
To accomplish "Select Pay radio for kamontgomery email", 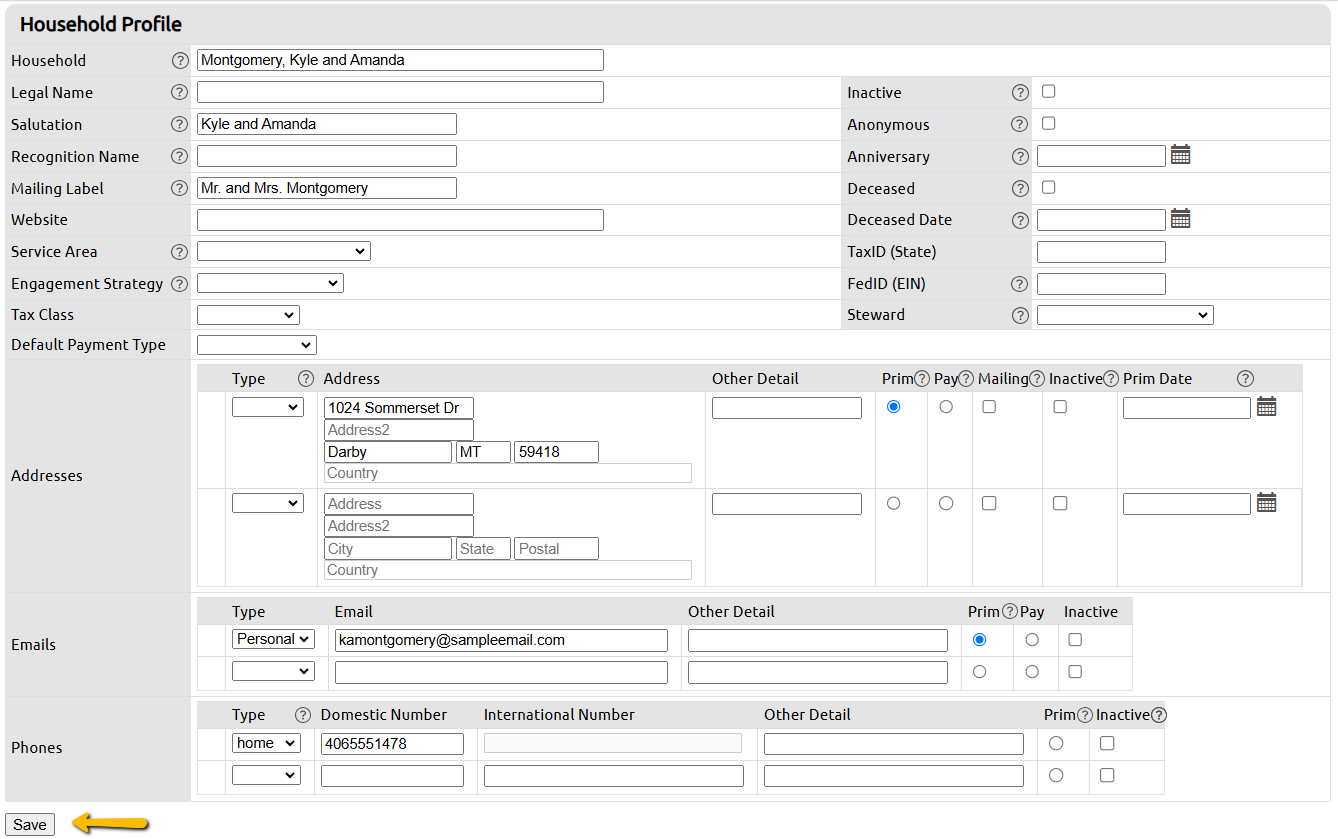I will pos(1032,639).
